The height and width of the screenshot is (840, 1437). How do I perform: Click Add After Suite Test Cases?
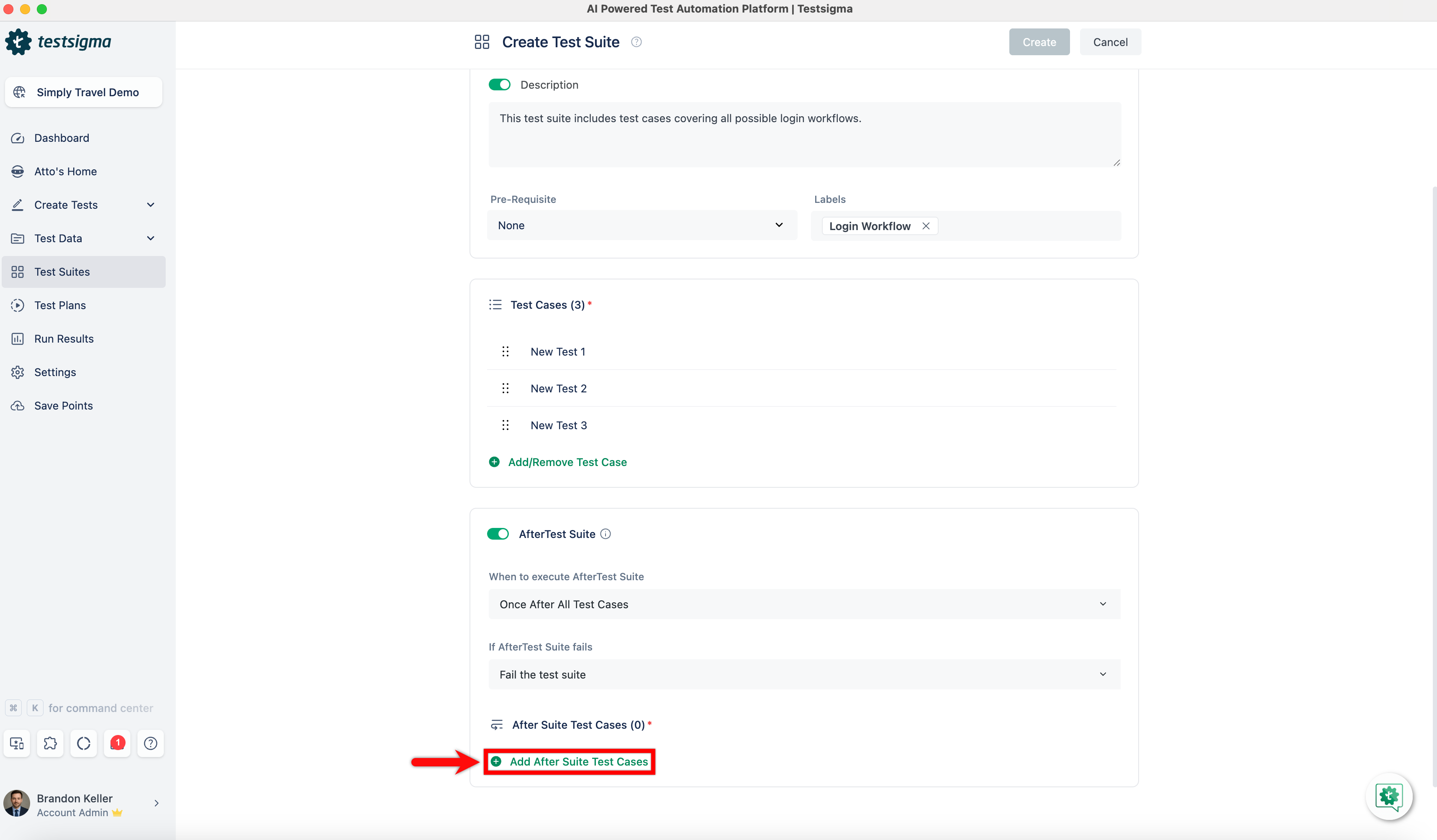pyautogui.click(x=577, y=761)
